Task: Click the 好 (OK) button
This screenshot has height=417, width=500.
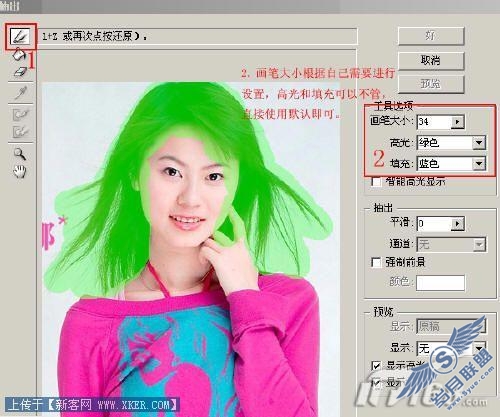Action: coord(431,36)
